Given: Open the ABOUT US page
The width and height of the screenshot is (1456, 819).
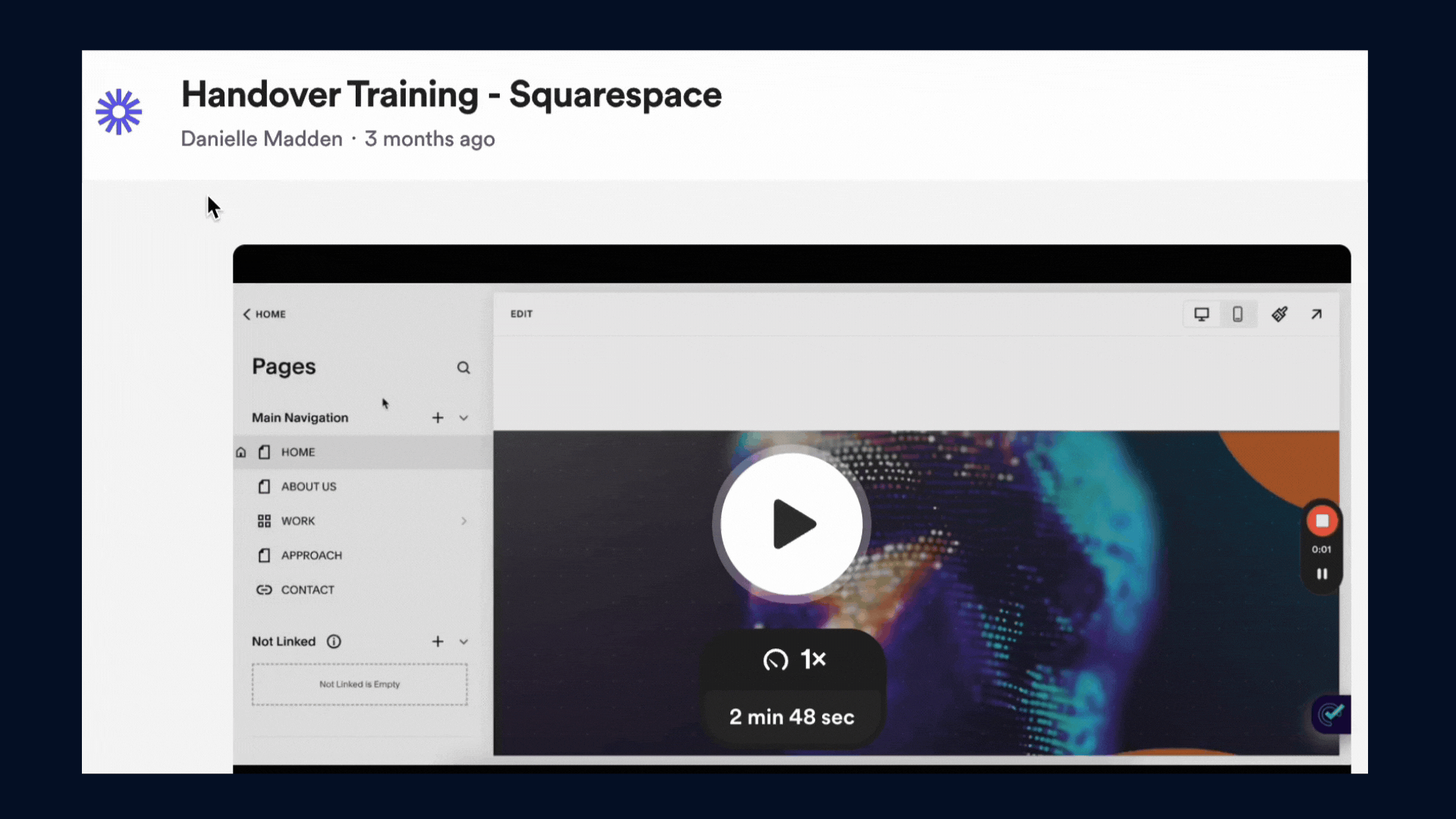Looking at the screenshot, I should (x=309, y=487).
